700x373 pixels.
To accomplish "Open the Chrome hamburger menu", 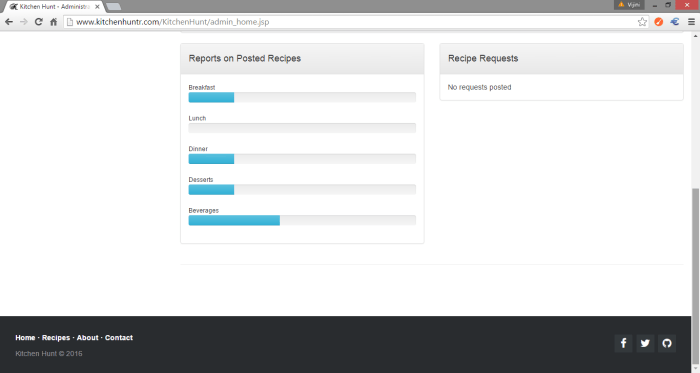I will click(691, 22).
